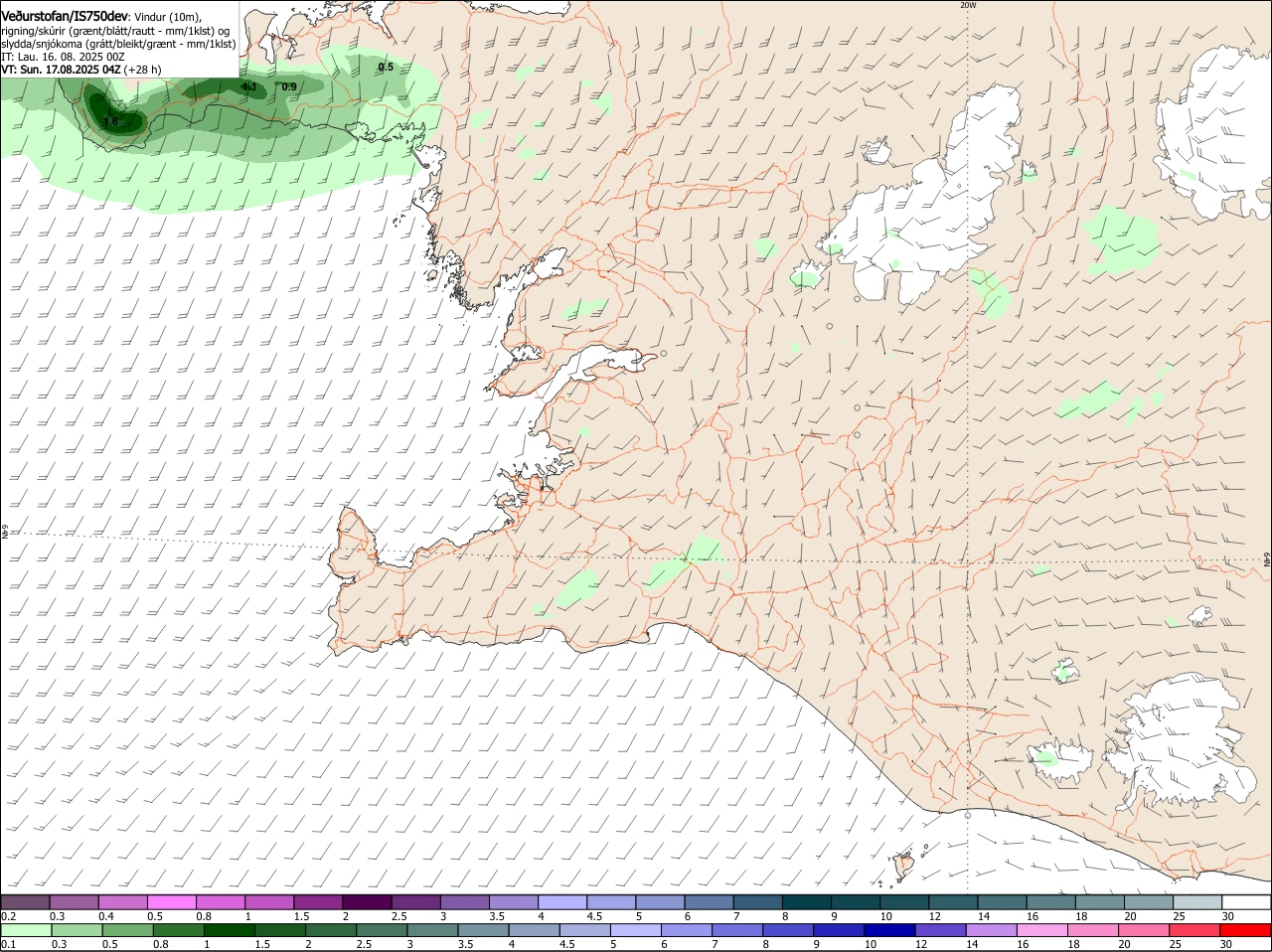Viewport: 1272px width, 952px height.
Task: Click the '20W' longitude label at top
Action: point(968,5)
